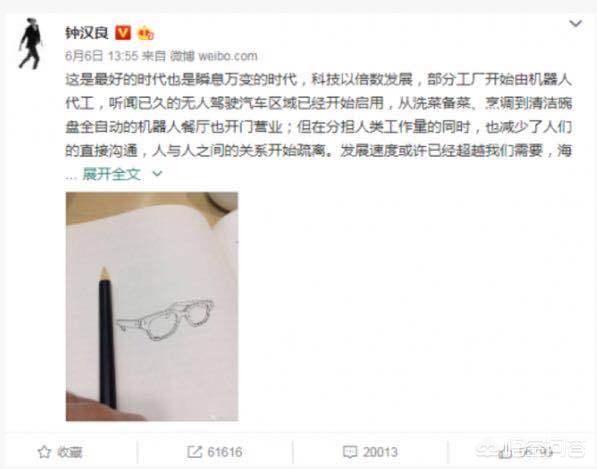Like the post with thumbs-up icon
The image size is (597, 469).
coord(506,452)
